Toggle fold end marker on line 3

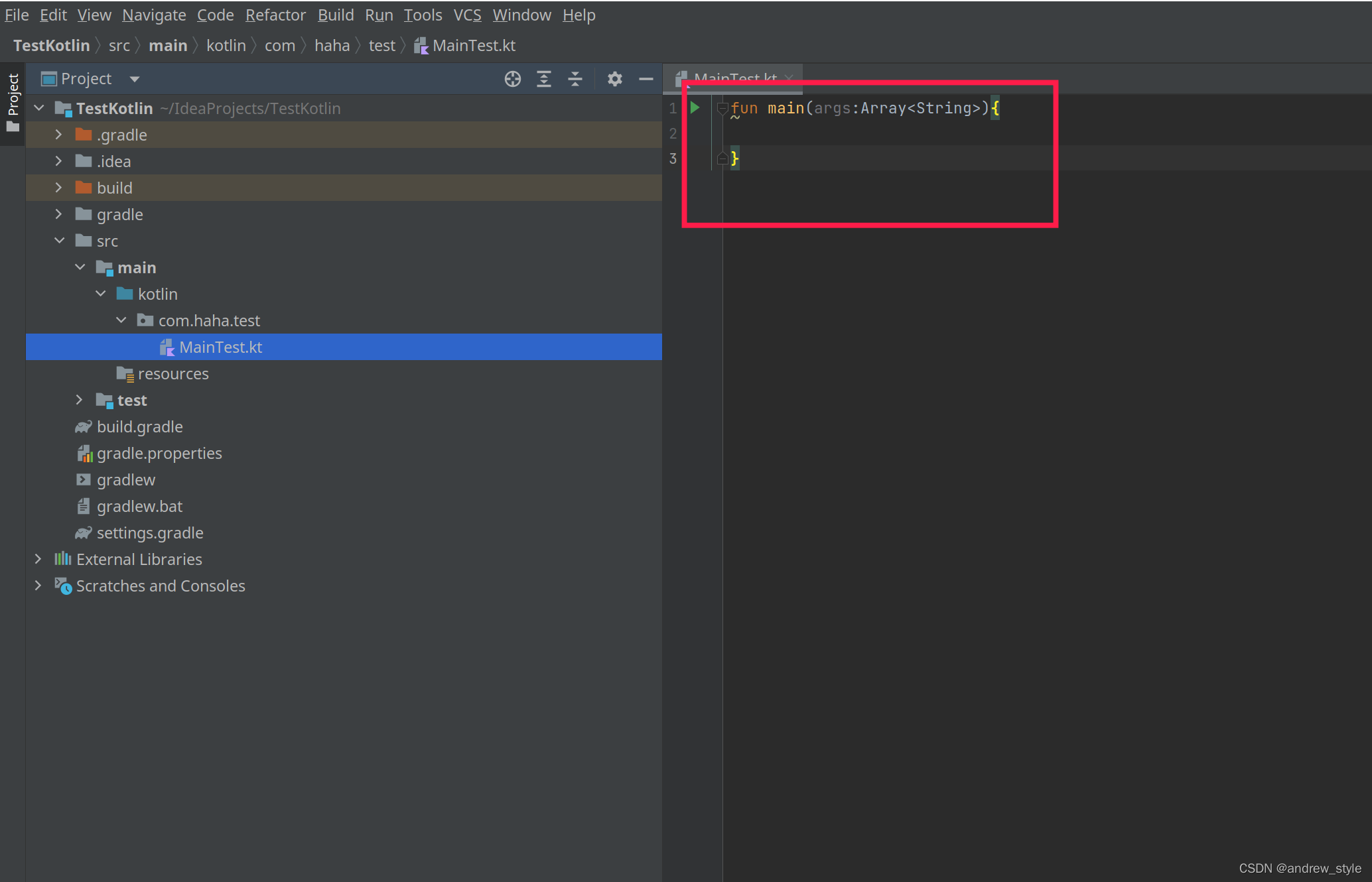point(722,158)
